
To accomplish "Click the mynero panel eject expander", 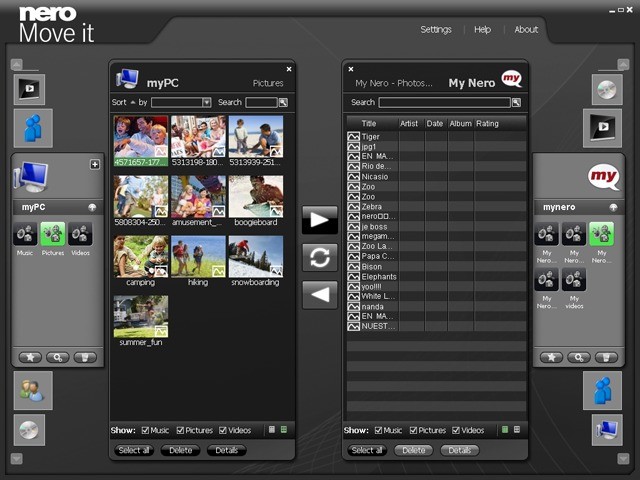I will pyautogui.click(x=611, y=207).
